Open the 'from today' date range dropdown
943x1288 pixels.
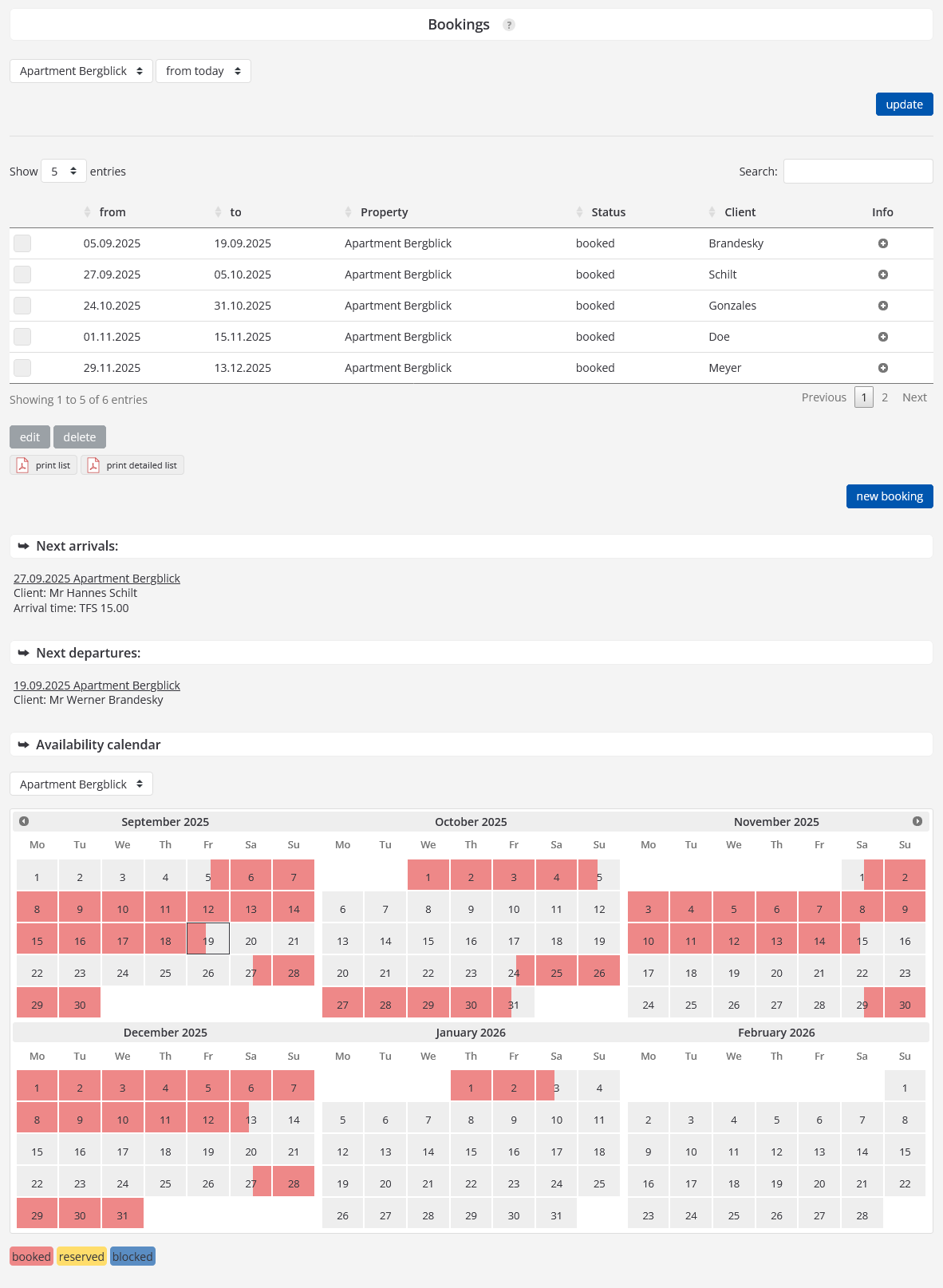click(203, 71)
